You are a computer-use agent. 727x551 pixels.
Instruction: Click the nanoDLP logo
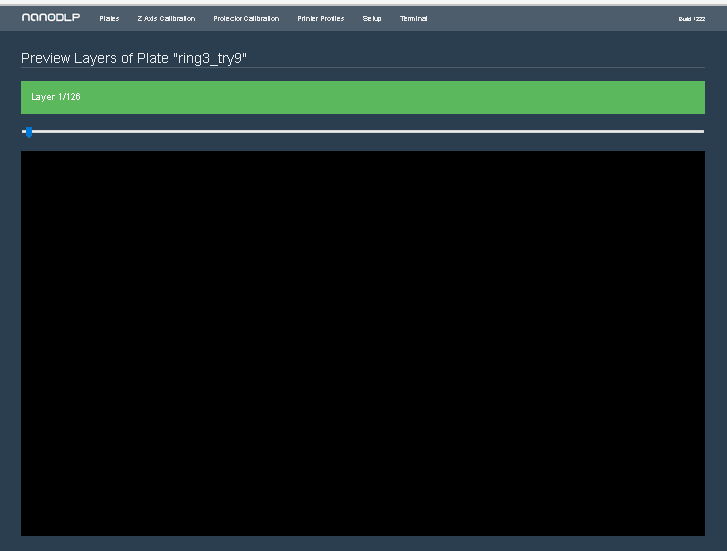coord(50,18)
